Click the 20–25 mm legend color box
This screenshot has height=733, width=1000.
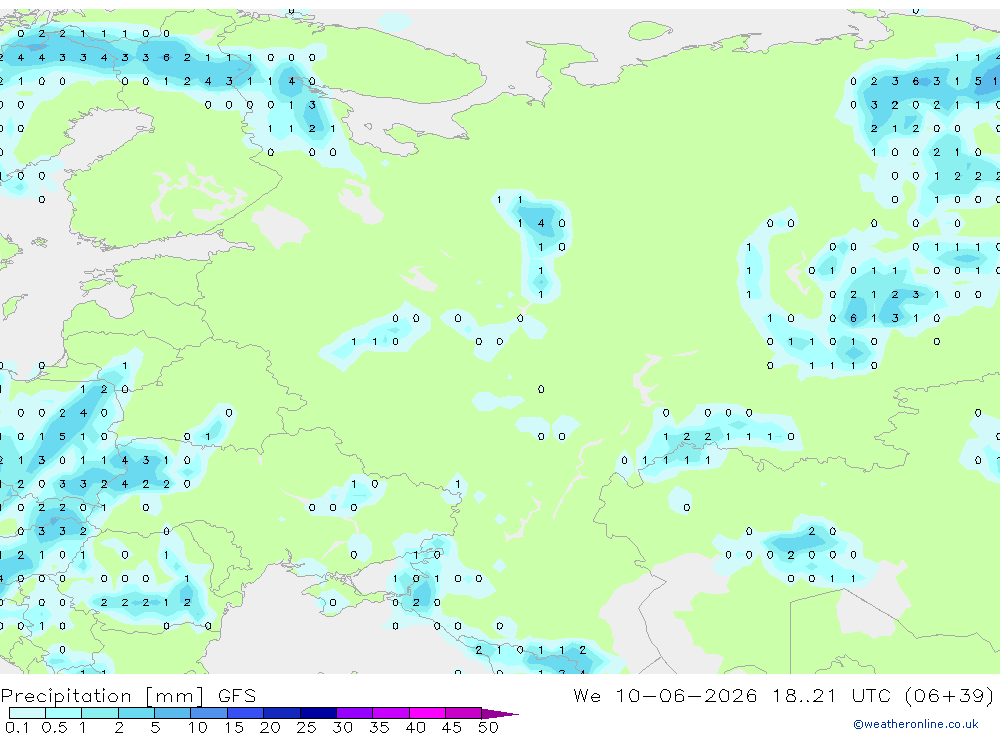(x=282, y=713)
